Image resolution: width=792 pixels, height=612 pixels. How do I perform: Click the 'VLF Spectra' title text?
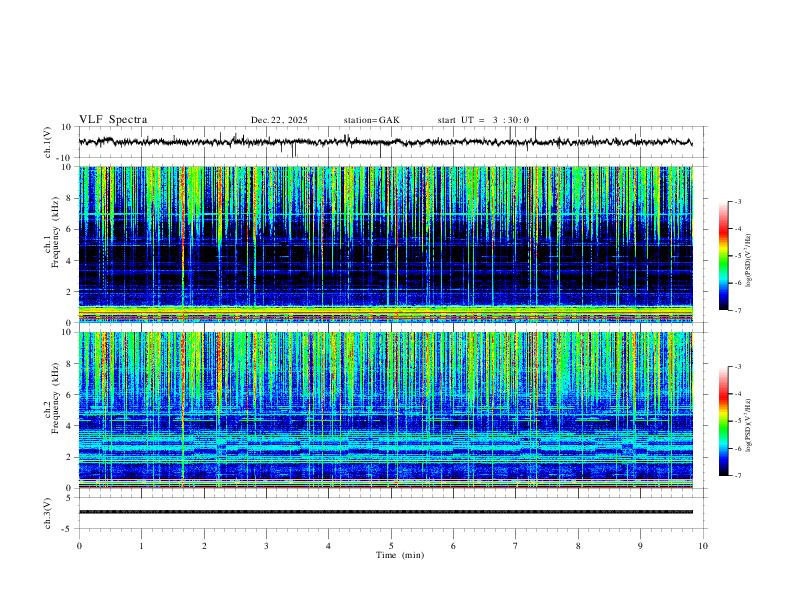[x=113, y=119]
